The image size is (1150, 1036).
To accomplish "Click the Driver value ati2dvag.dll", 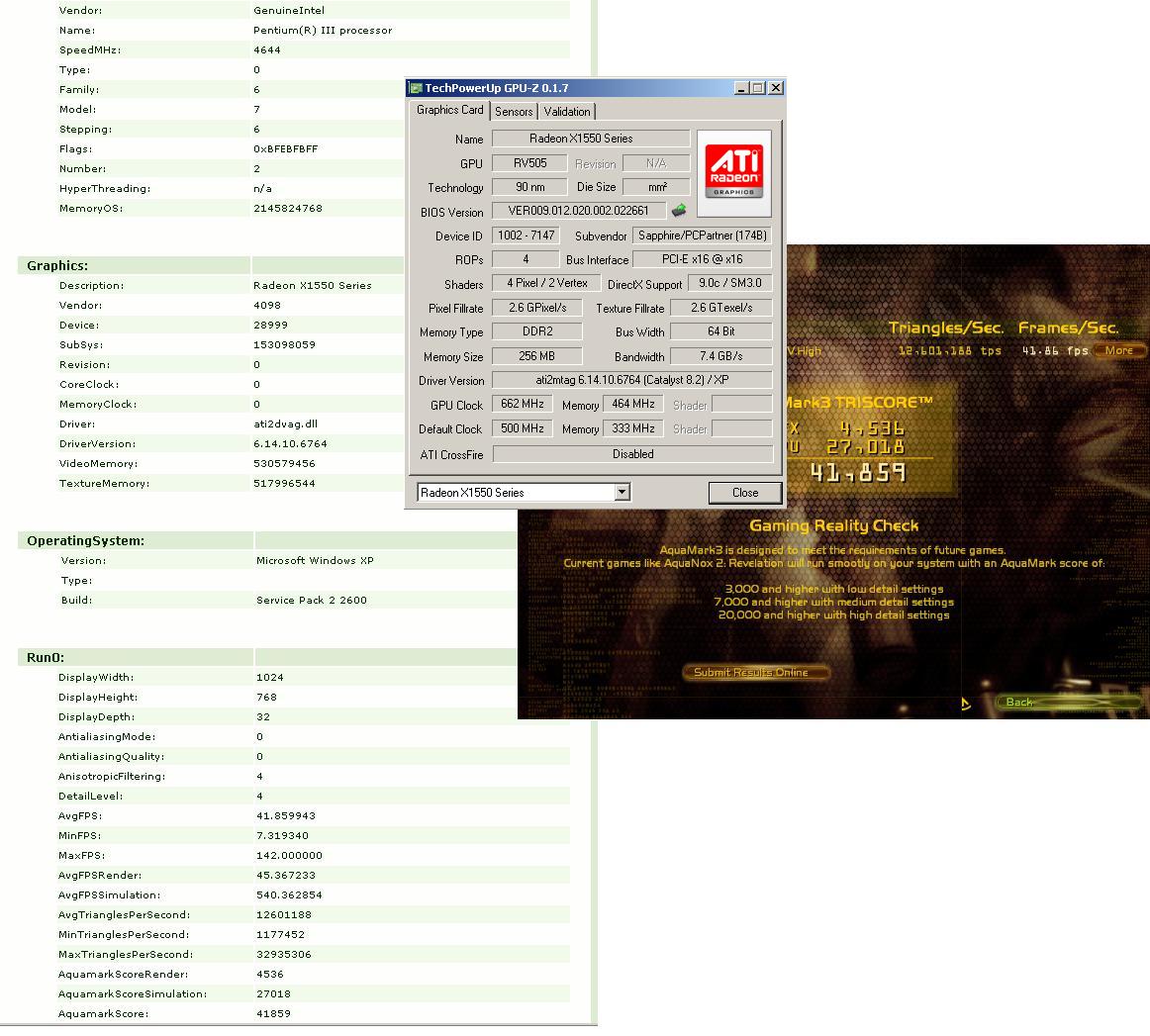I will [285, 424].
